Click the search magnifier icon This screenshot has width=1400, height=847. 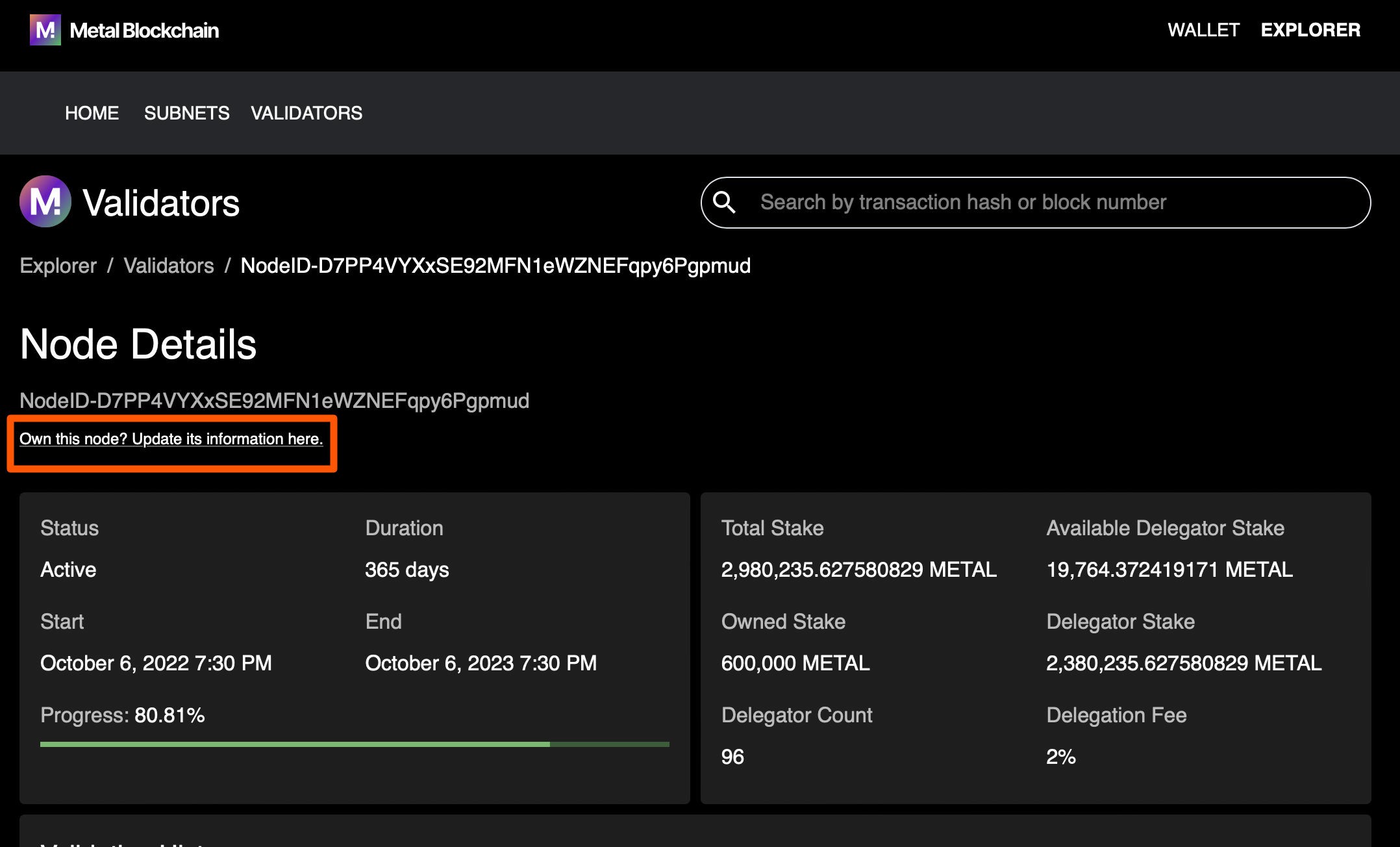724,203
